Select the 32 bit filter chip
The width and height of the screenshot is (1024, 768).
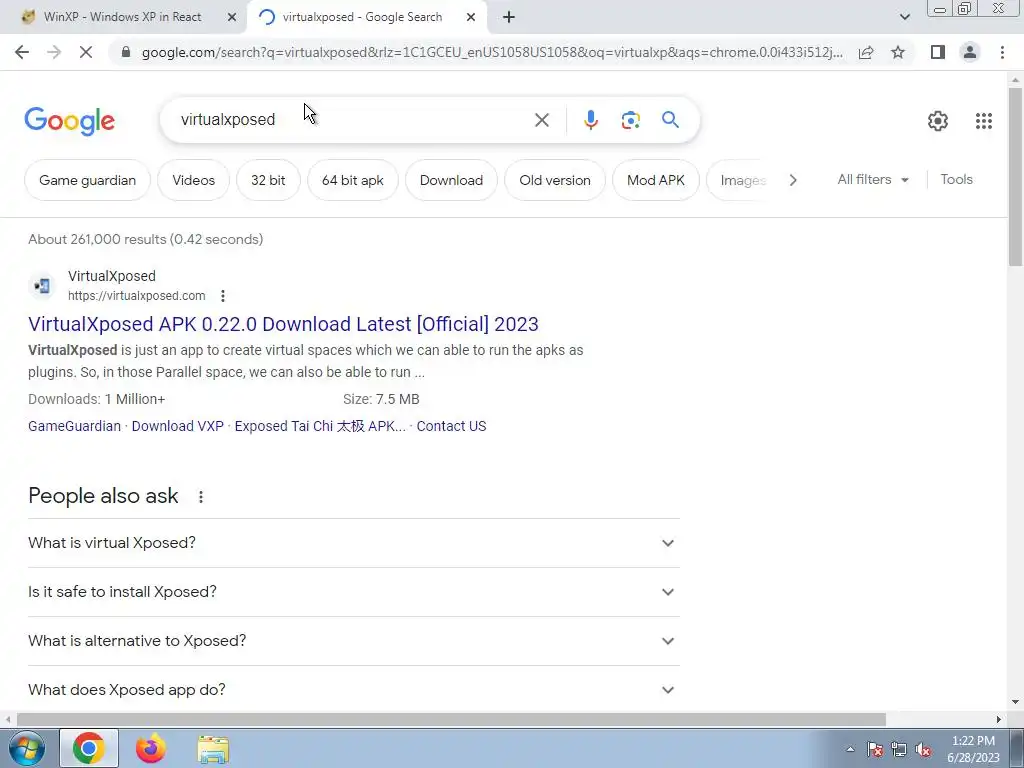268,180
